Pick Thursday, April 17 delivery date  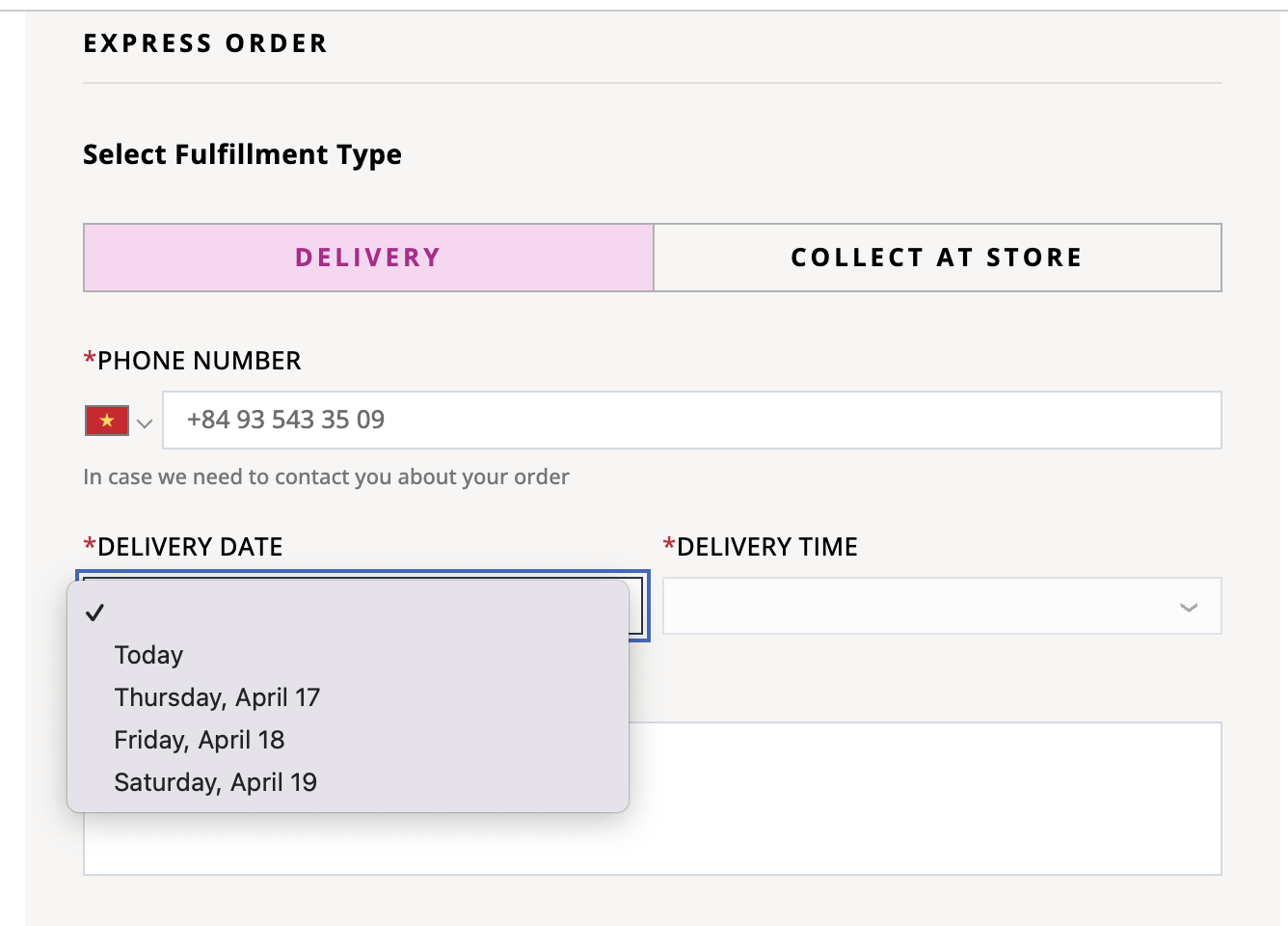coord(217,697)
